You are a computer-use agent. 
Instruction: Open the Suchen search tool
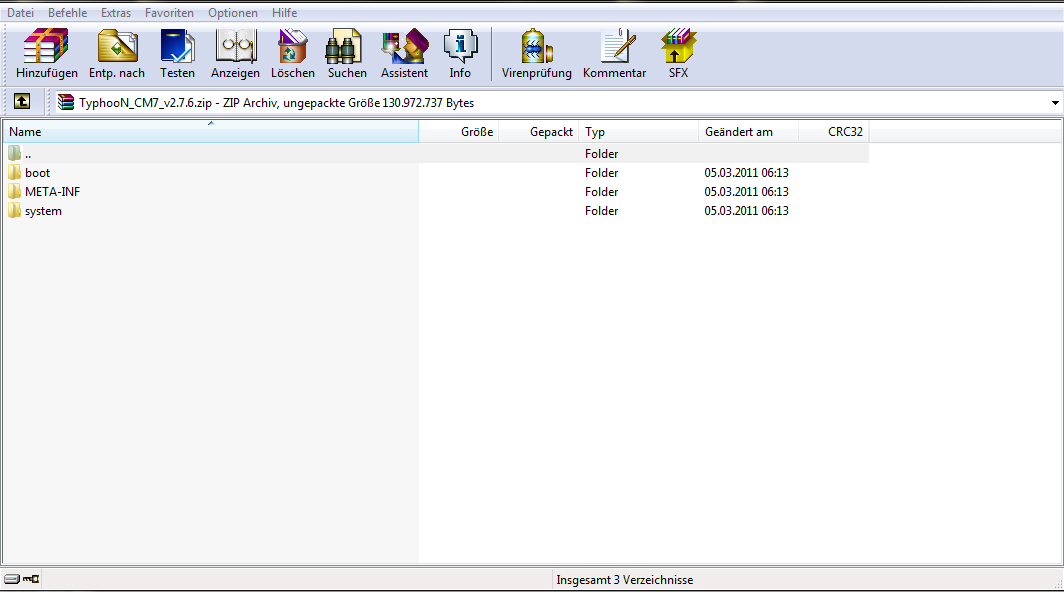pos(347,54)
